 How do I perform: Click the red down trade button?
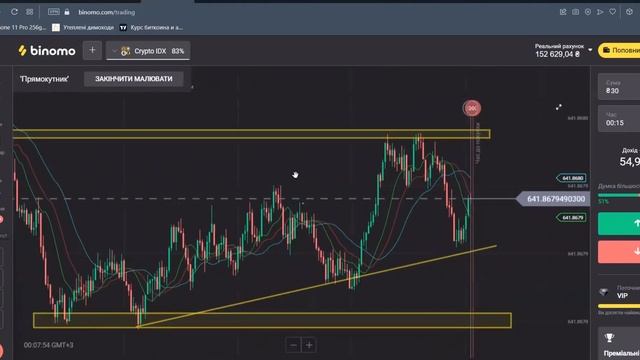(619, 252)
